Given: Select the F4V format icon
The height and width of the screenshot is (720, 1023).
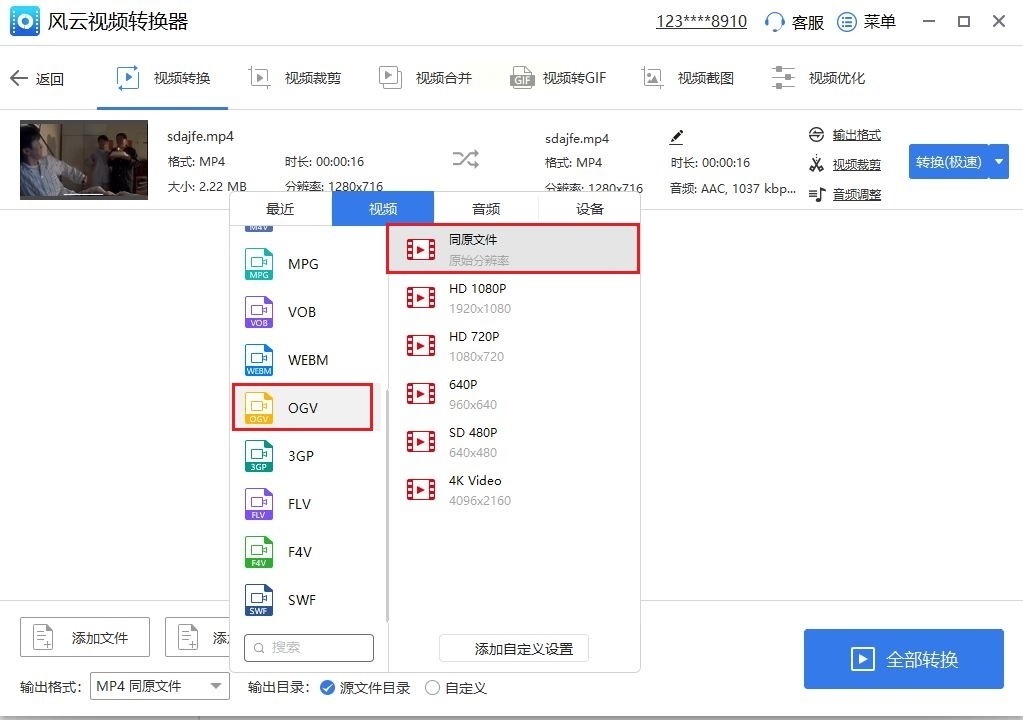Looking at the screenshot, I should (259, 552).
